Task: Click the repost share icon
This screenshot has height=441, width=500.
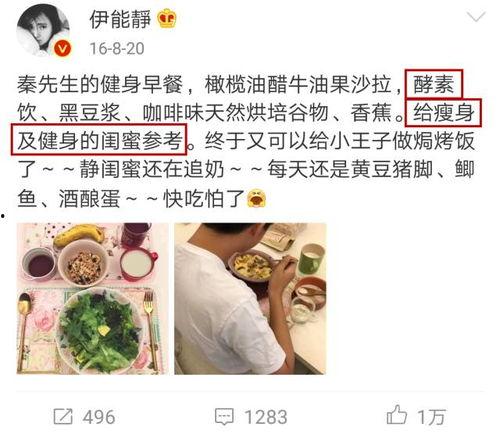Action: (63, 416)
